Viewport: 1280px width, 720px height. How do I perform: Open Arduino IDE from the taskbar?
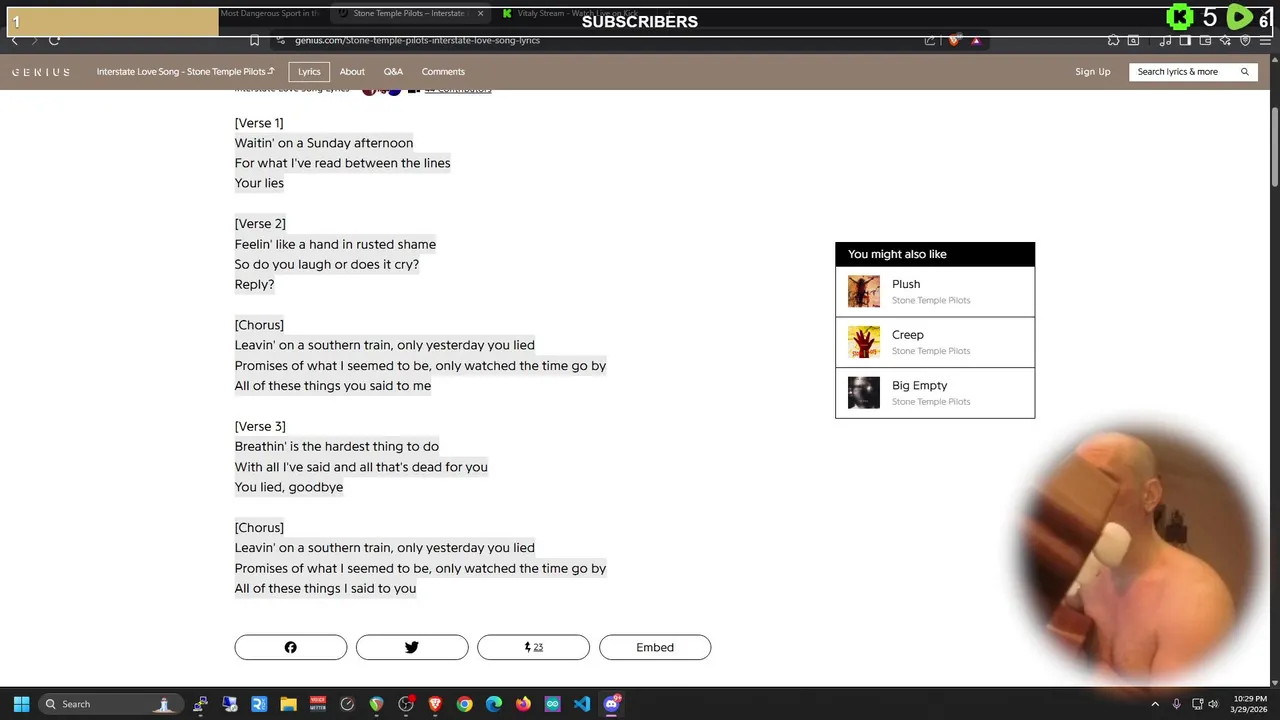(553, 704)
